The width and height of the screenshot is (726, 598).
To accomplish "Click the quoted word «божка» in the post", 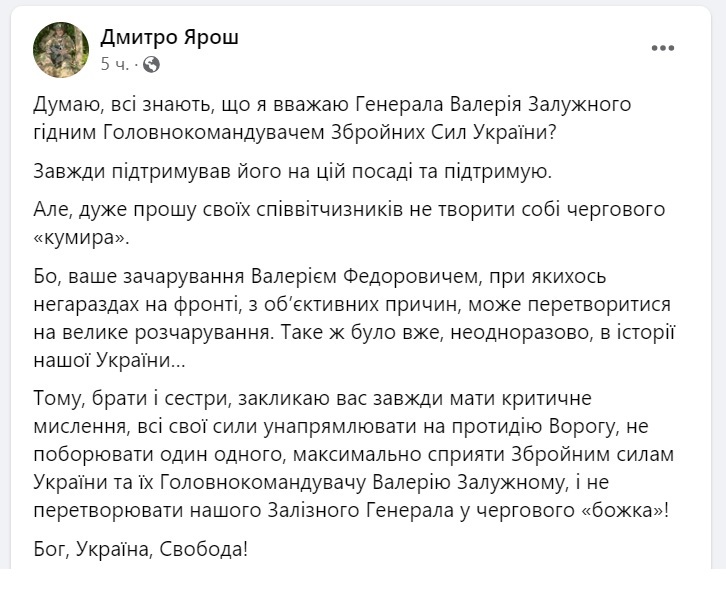I will (x=624, y=510).
